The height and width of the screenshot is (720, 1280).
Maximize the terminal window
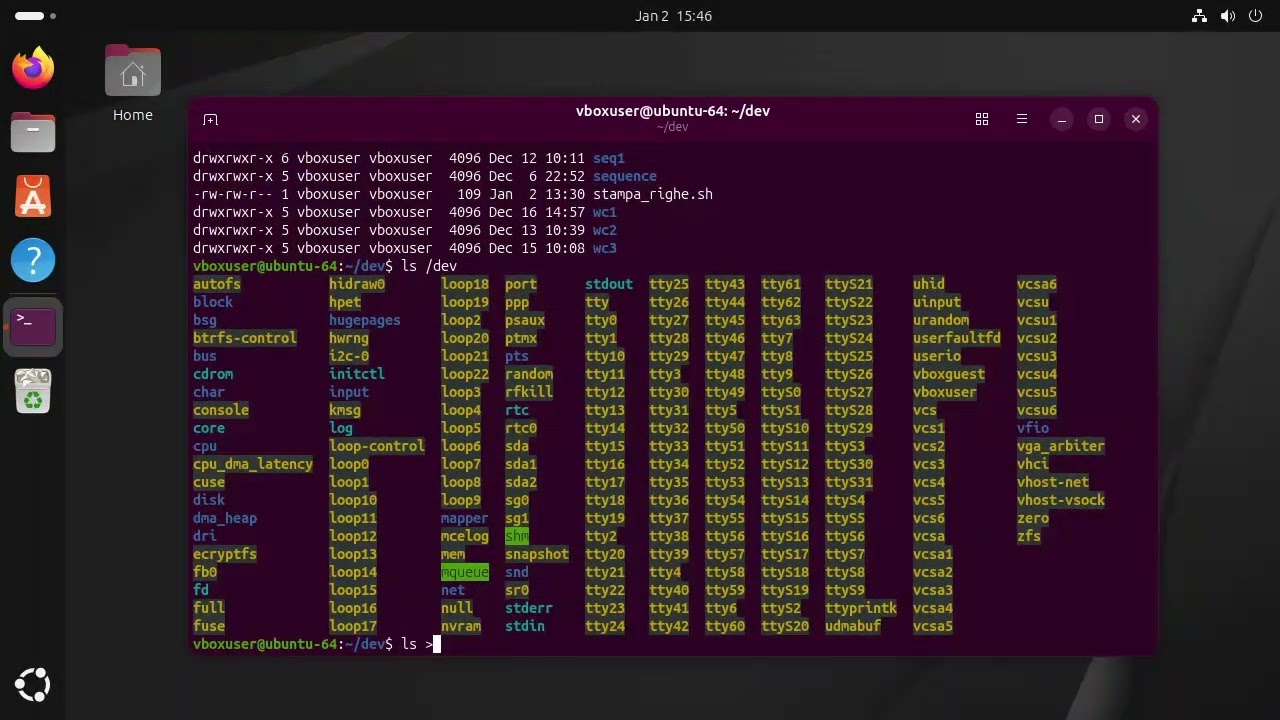(x=1099, y=119)
